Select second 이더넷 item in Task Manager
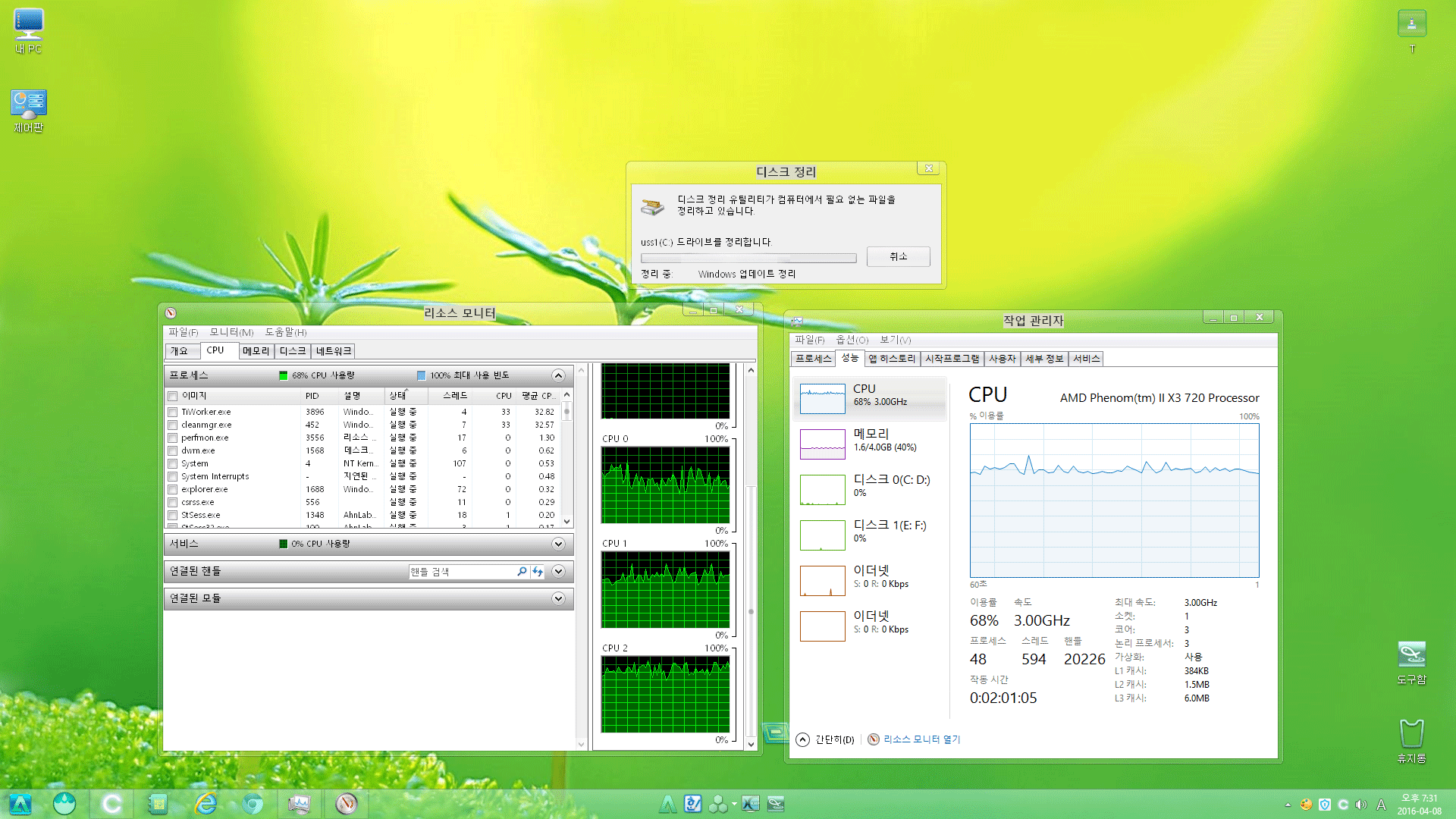Screen dimensions: 1456x819 click(871, 626)
